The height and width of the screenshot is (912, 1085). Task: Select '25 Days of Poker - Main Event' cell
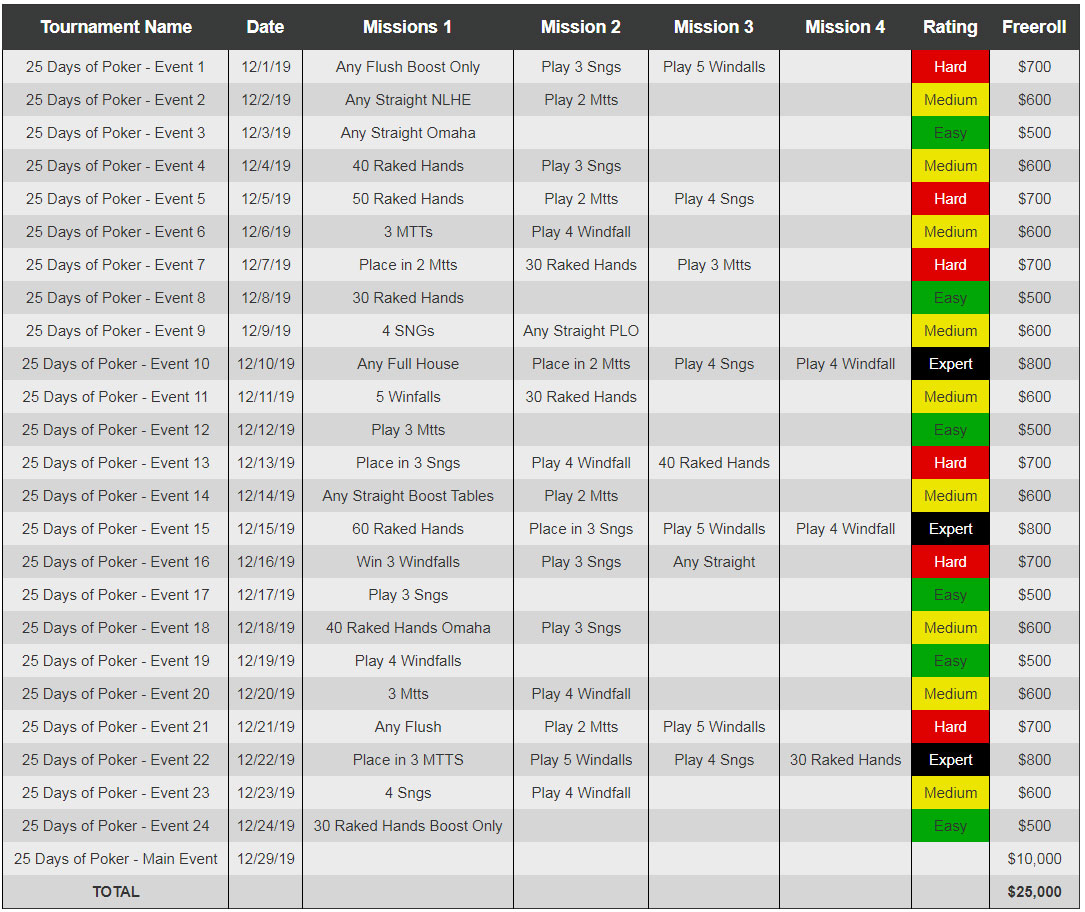[116, 859]
